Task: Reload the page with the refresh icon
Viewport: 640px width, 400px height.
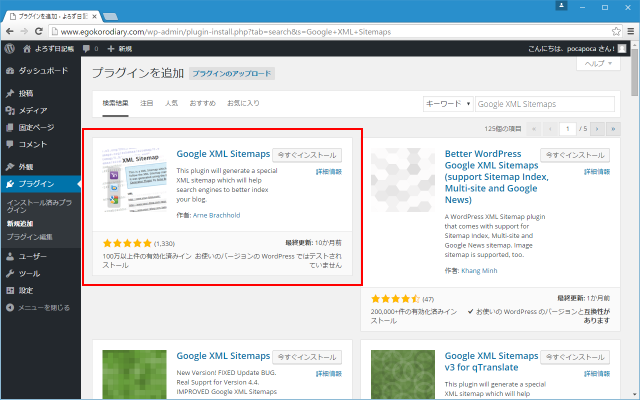Action: (x=39, y=31)
